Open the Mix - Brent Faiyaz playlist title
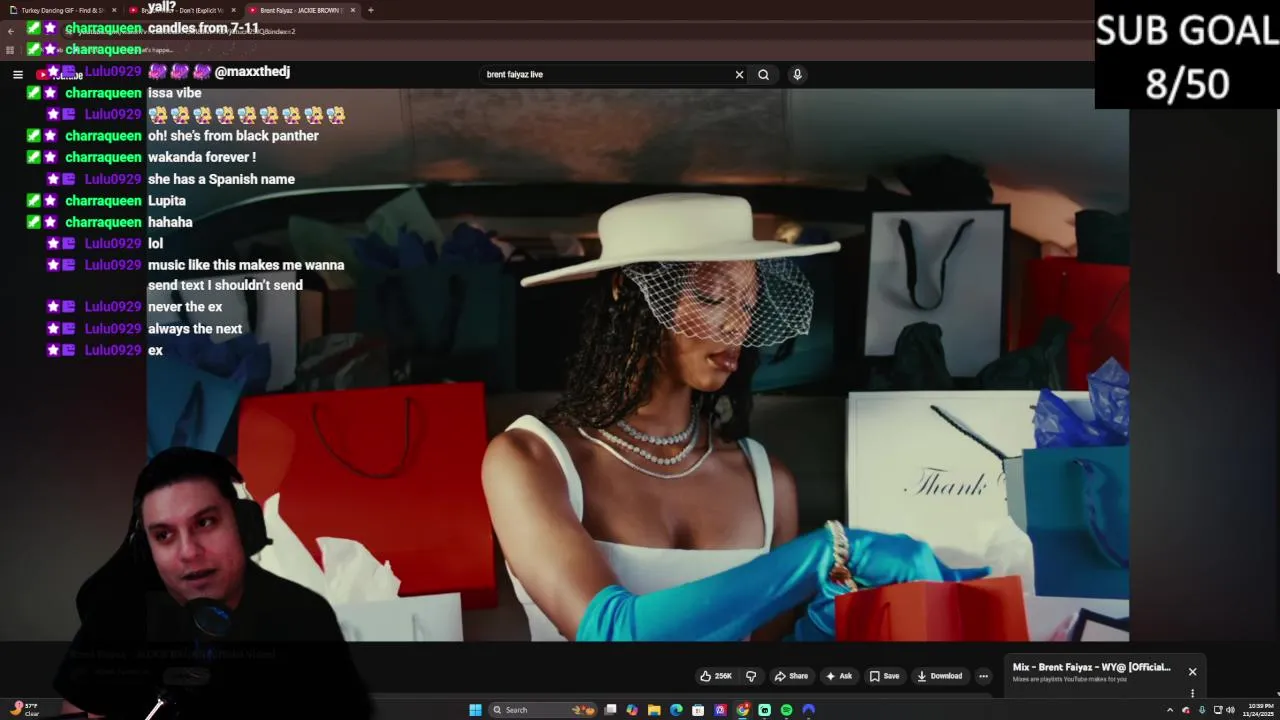1280x720 pixels. [1091, 667]
